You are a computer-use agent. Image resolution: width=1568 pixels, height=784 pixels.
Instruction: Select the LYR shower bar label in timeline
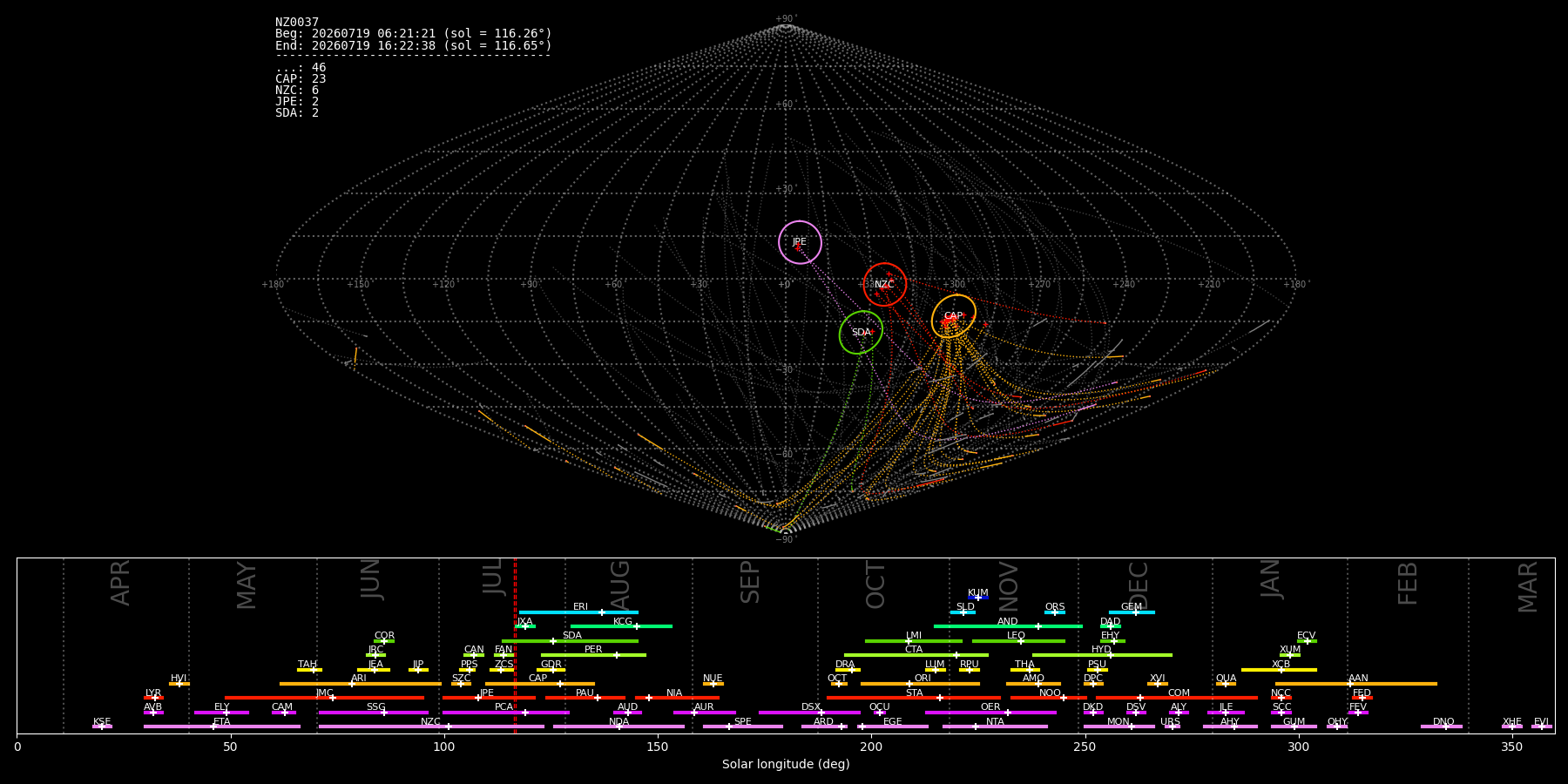(x=153, y=693)
